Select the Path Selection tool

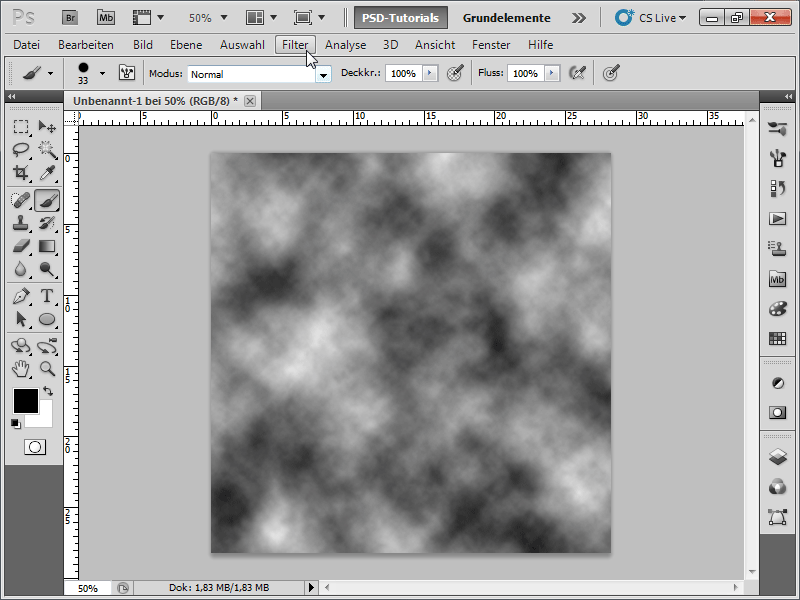tap(21, 319)
